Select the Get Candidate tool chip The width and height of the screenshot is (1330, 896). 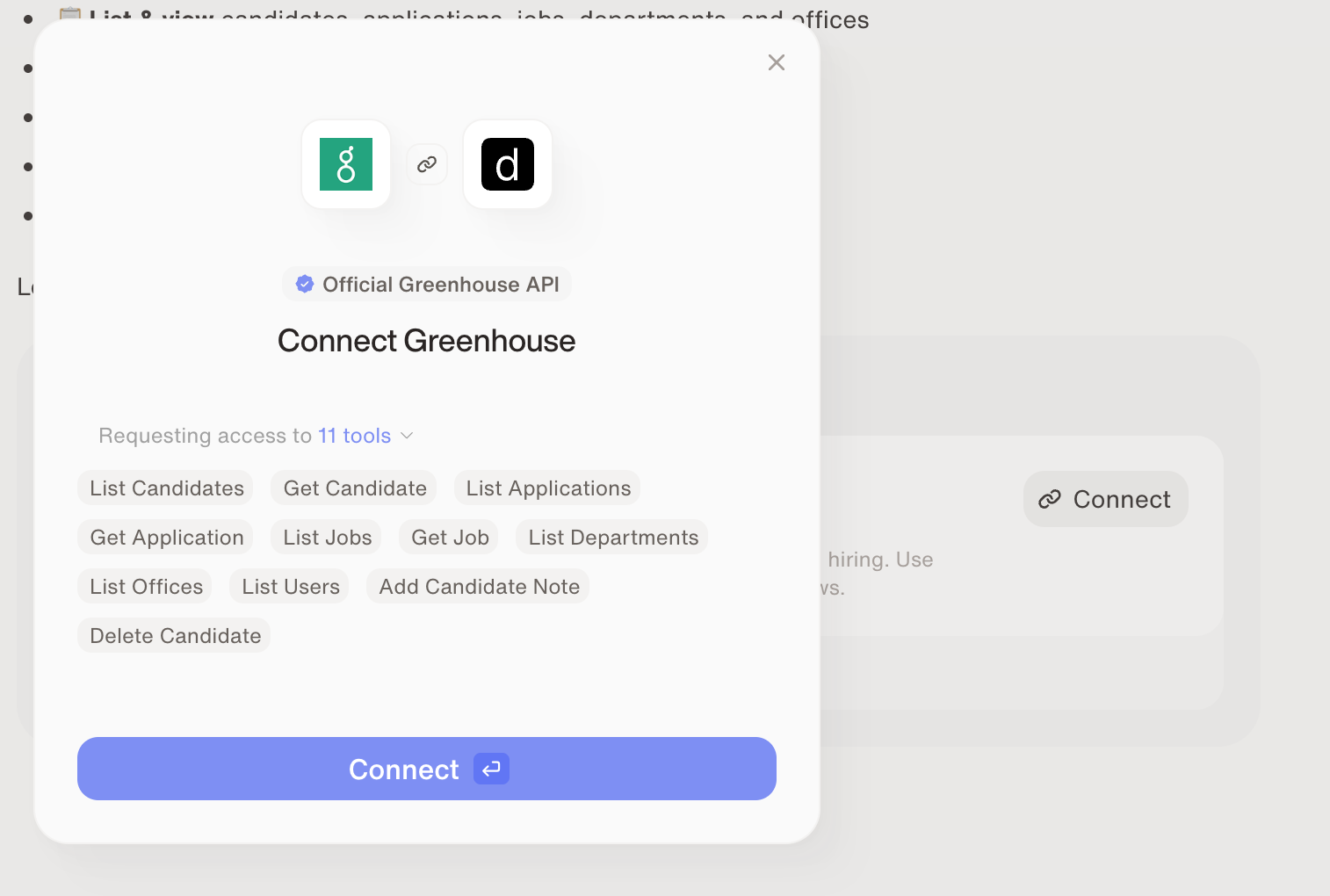[353, 488]
